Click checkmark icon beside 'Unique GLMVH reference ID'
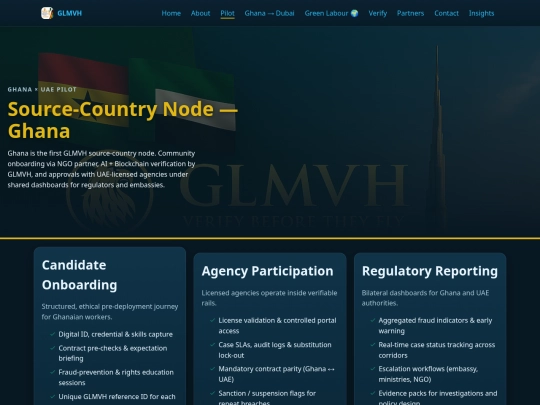The width and height of the screenshot is (540, 405). coord(52,396)
